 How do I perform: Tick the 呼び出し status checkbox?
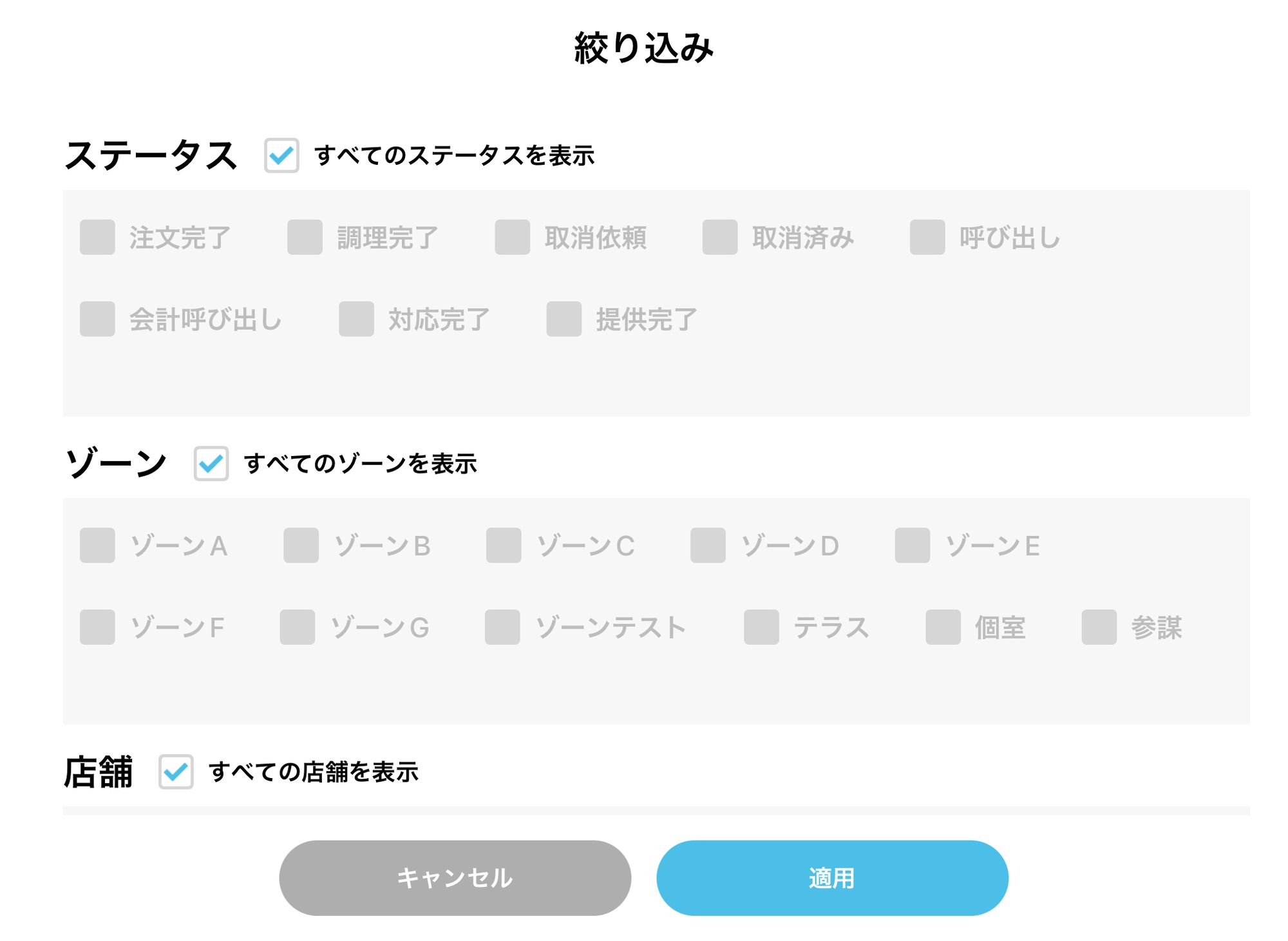(927, 237)
